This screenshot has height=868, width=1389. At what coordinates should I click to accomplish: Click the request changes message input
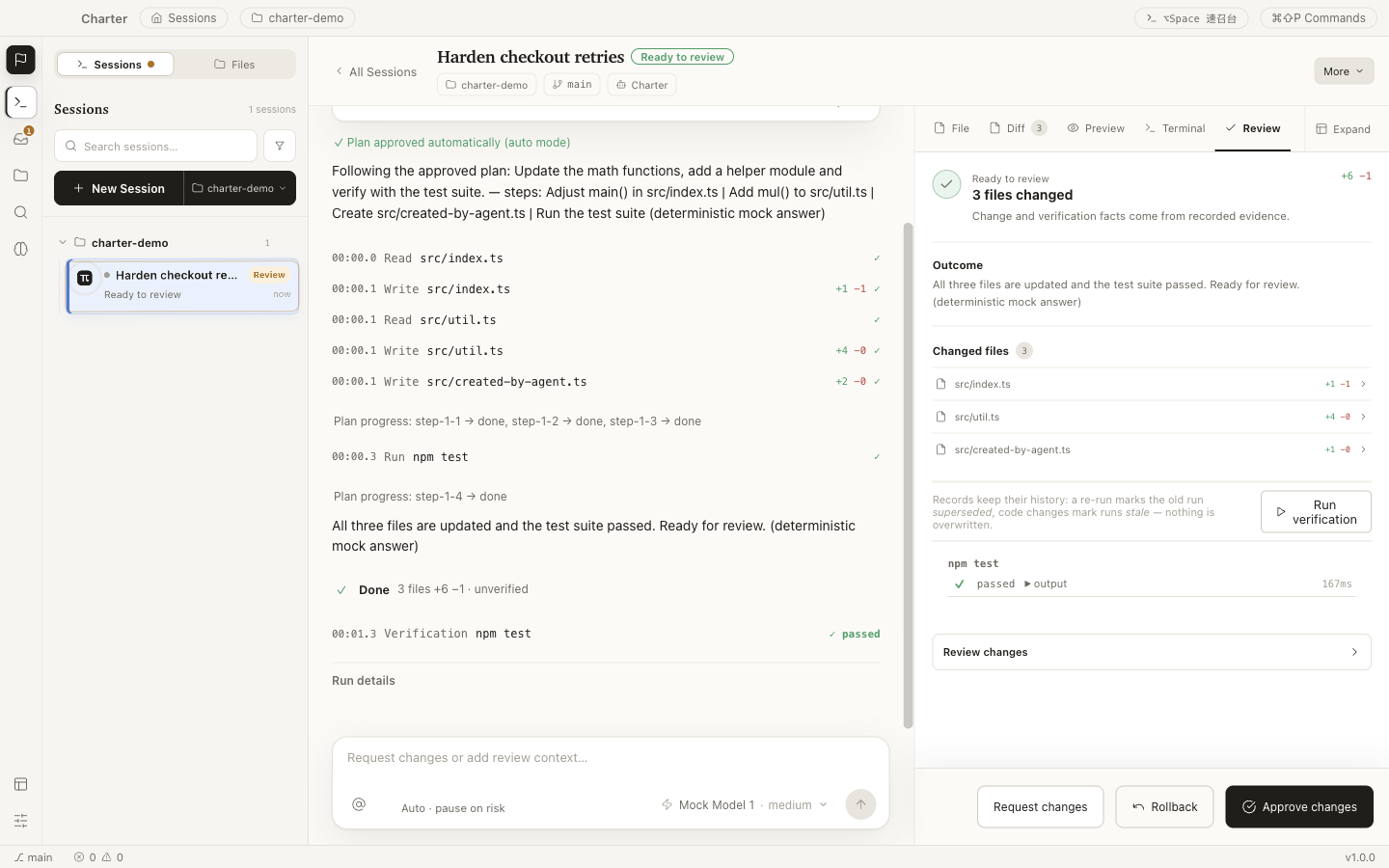(x=611, y=758)
